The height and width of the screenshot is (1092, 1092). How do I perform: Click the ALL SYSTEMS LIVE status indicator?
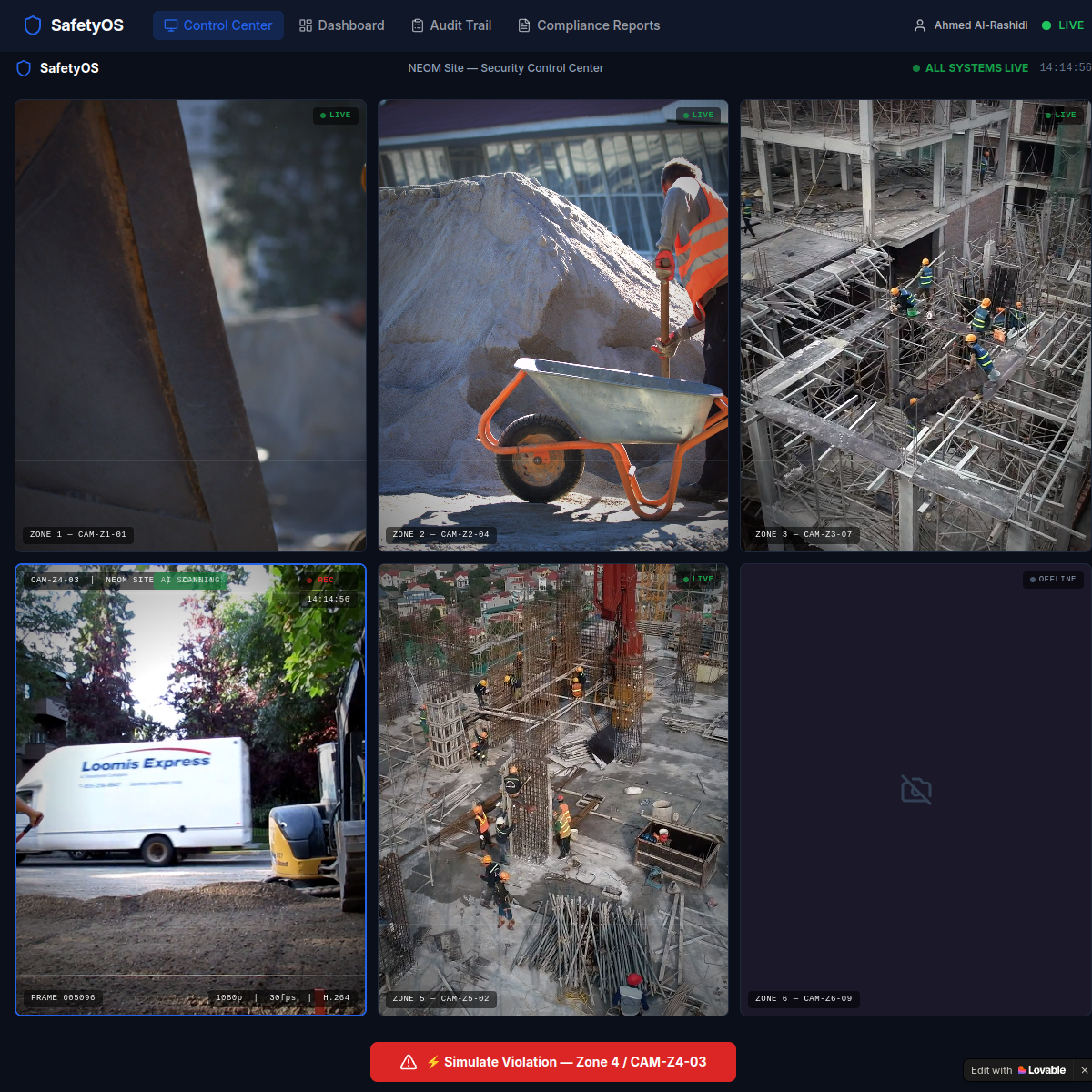click(969, 67)
